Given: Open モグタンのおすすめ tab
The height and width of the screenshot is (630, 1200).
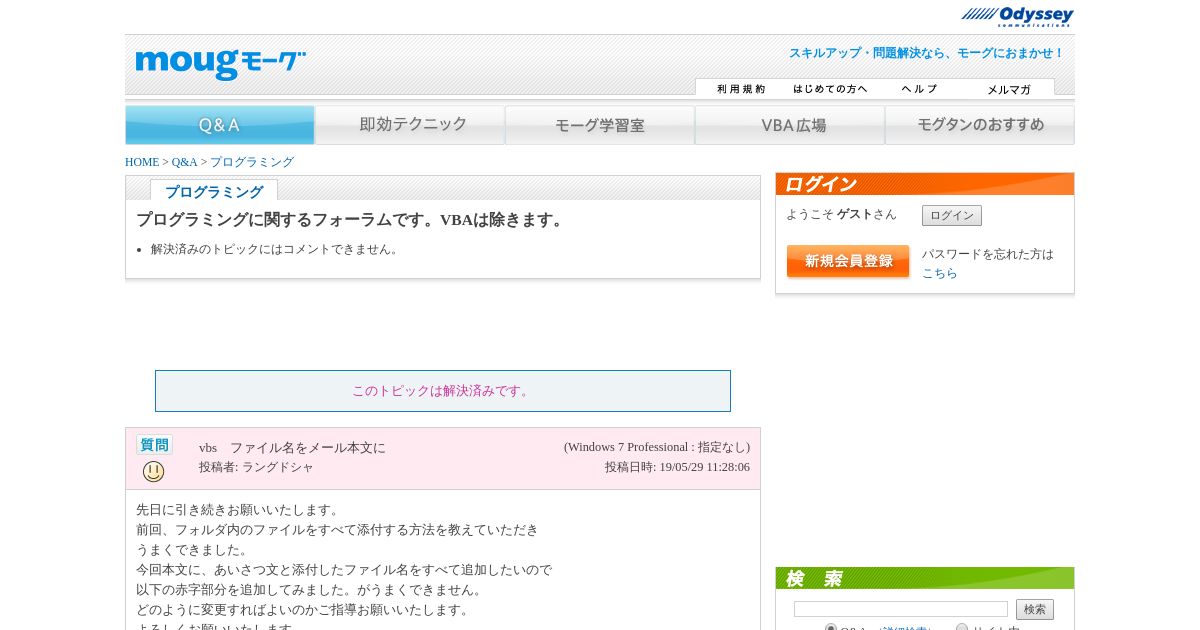Looking at the screenshot, I should [980, 125].
